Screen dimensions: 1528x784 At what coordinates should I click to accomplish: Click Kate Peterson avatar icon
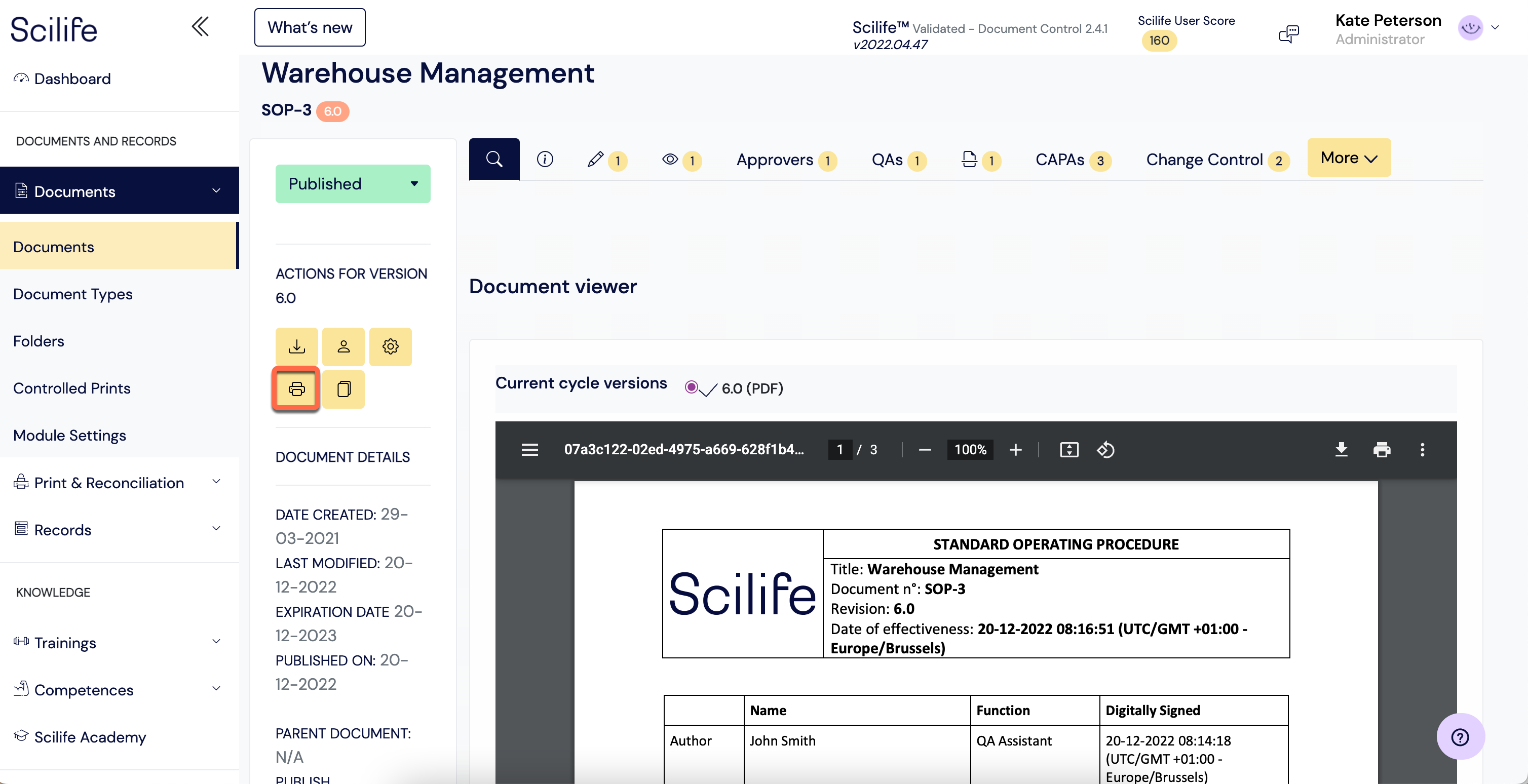click(x=1470, y=28)
